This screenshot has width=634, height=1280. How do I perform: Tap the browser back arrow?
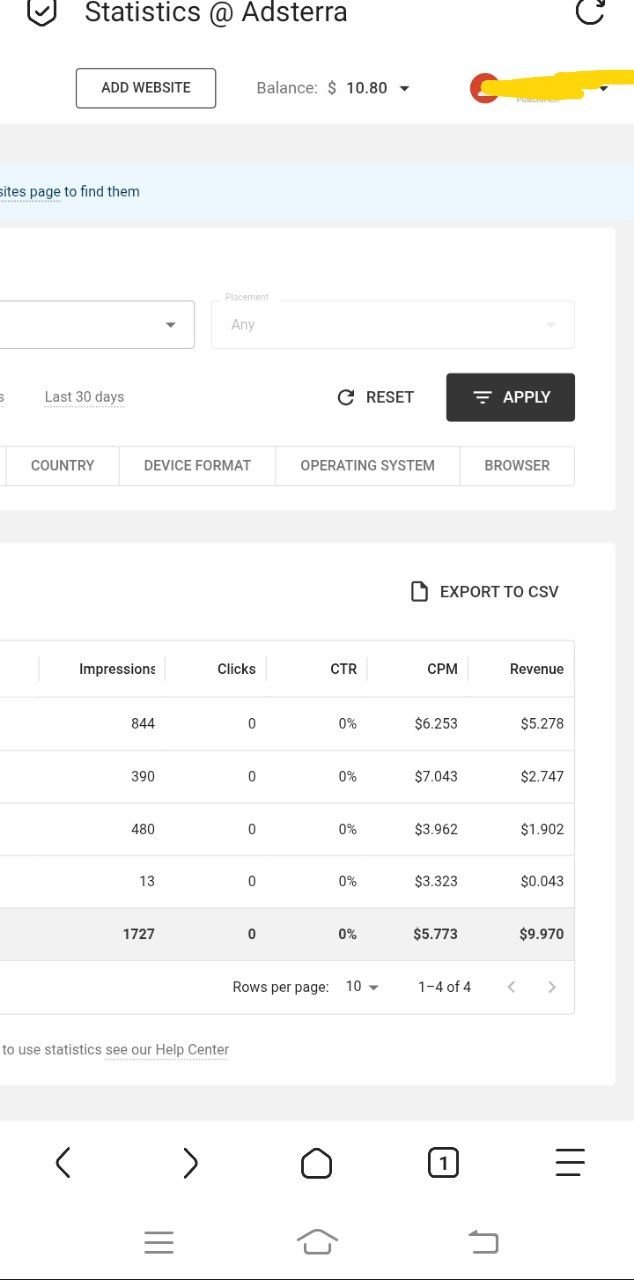coord(63,1162)
